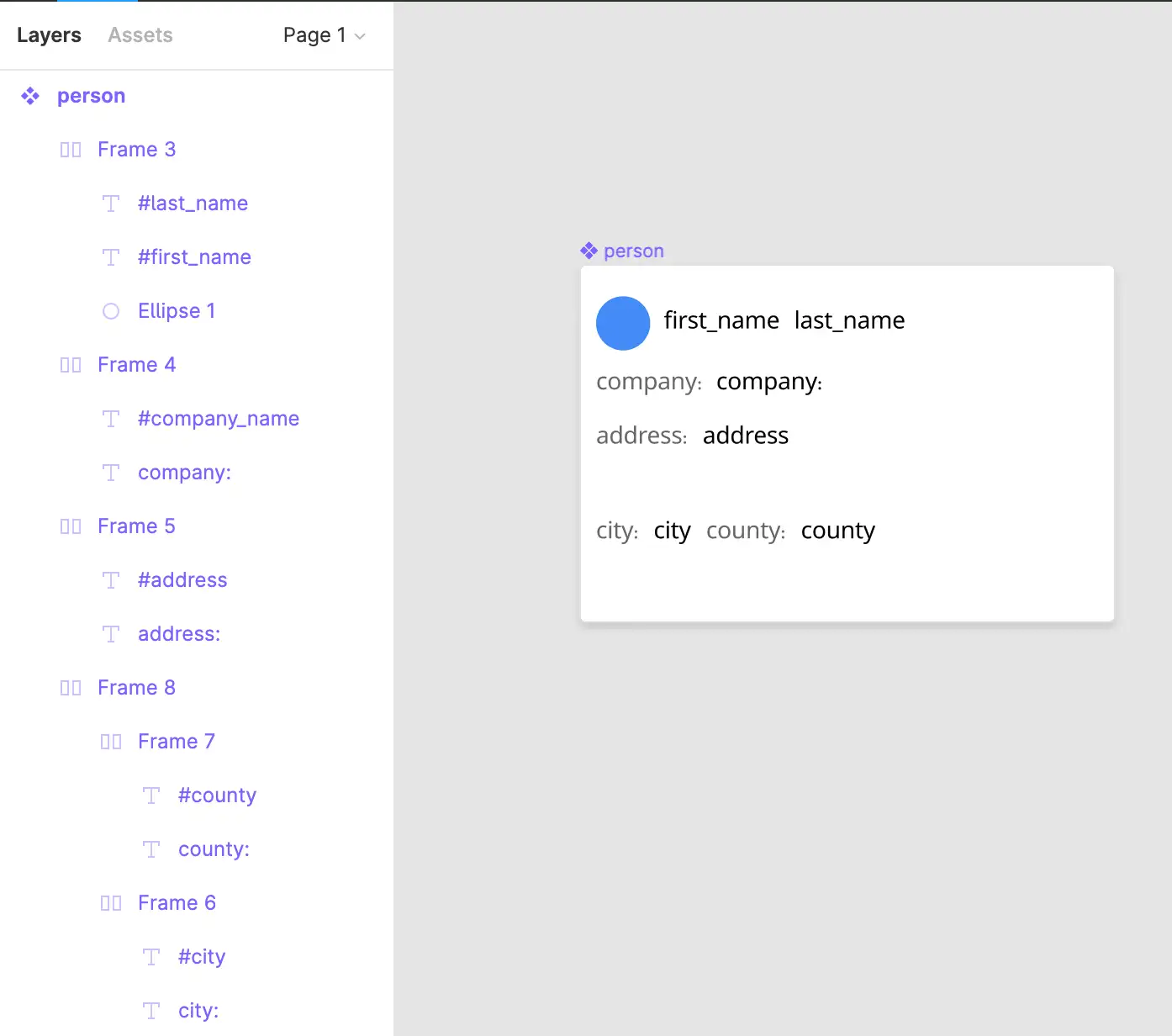
Task: Click the text icon beside #county
Action: click(x=151, y=795)
